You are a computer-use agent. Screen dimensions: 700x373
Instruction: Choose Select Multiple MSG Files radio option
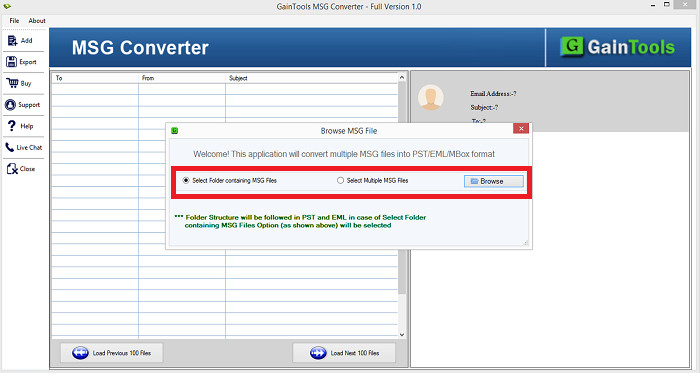tap(340, 181)
